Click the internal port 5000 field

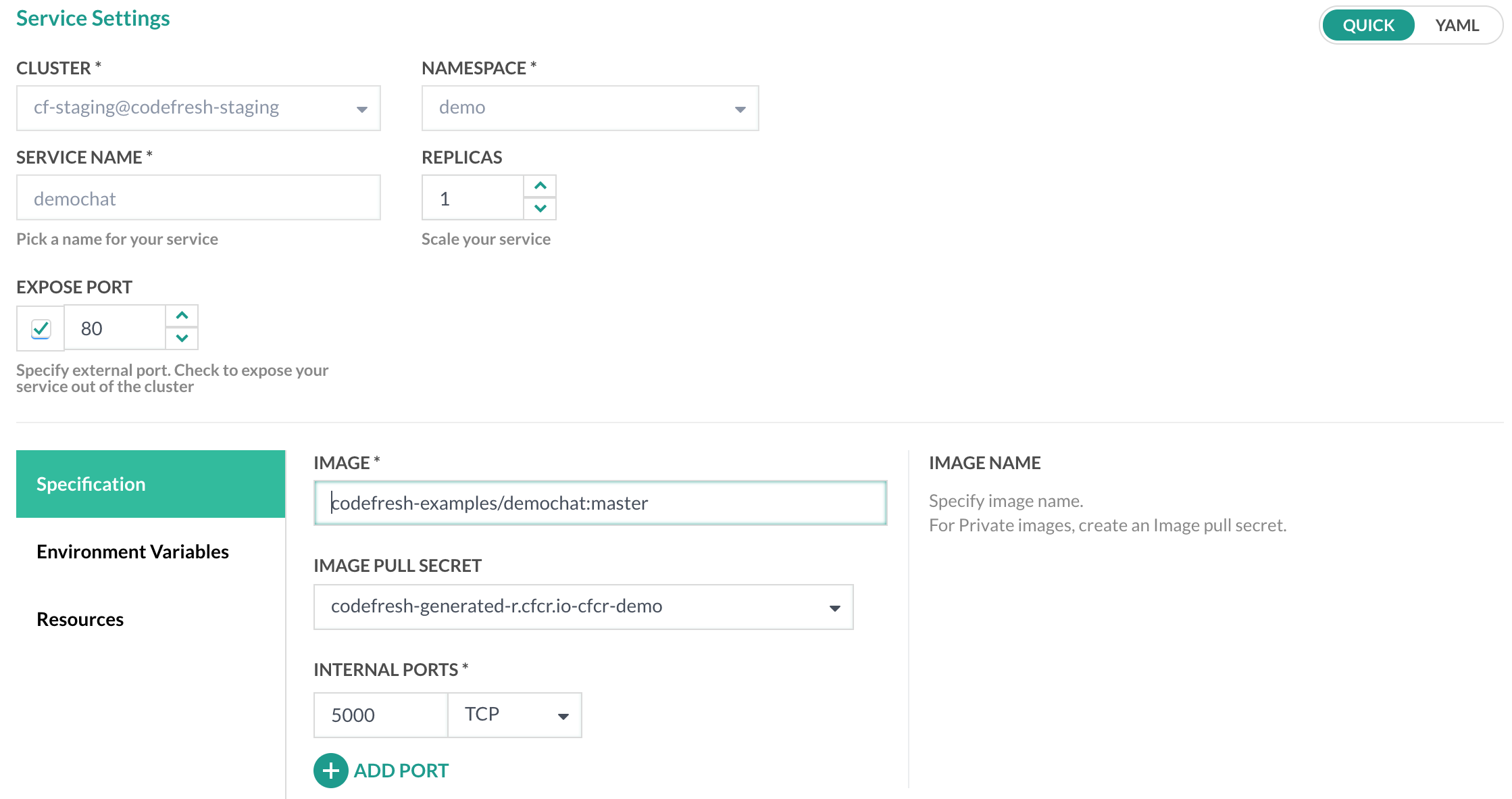pos(380,715)
